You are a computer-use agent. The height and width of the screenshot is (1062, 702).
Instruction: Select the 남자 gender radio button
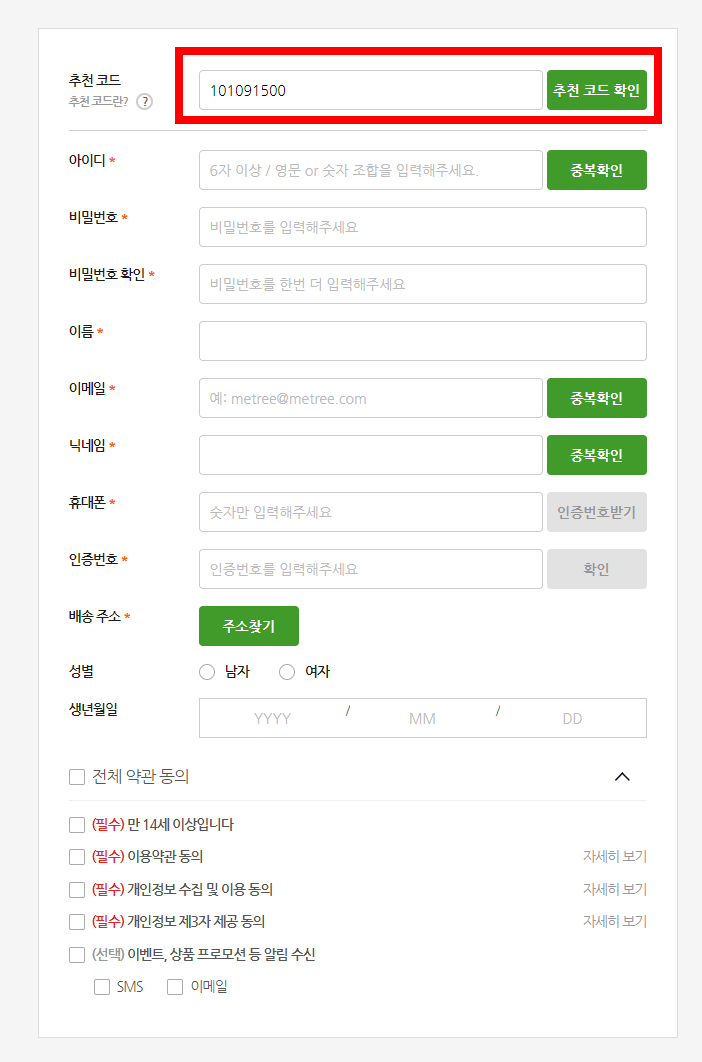(207, 672)
